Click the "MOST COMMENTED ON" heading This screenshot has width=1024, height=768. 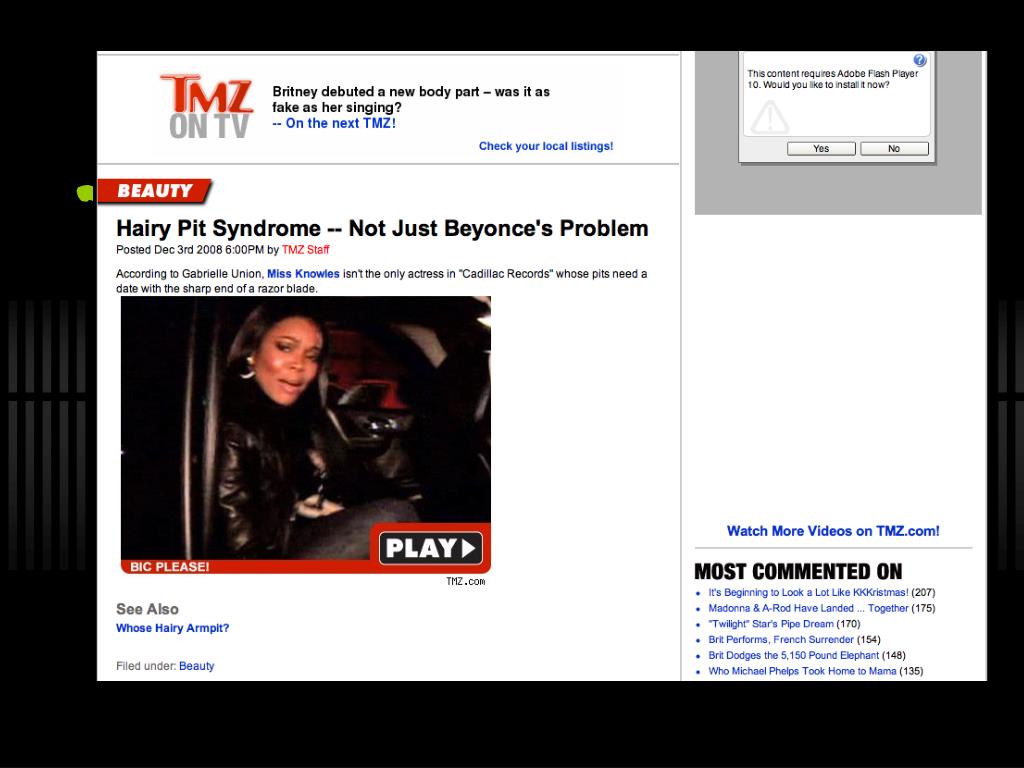click(798, 571)
